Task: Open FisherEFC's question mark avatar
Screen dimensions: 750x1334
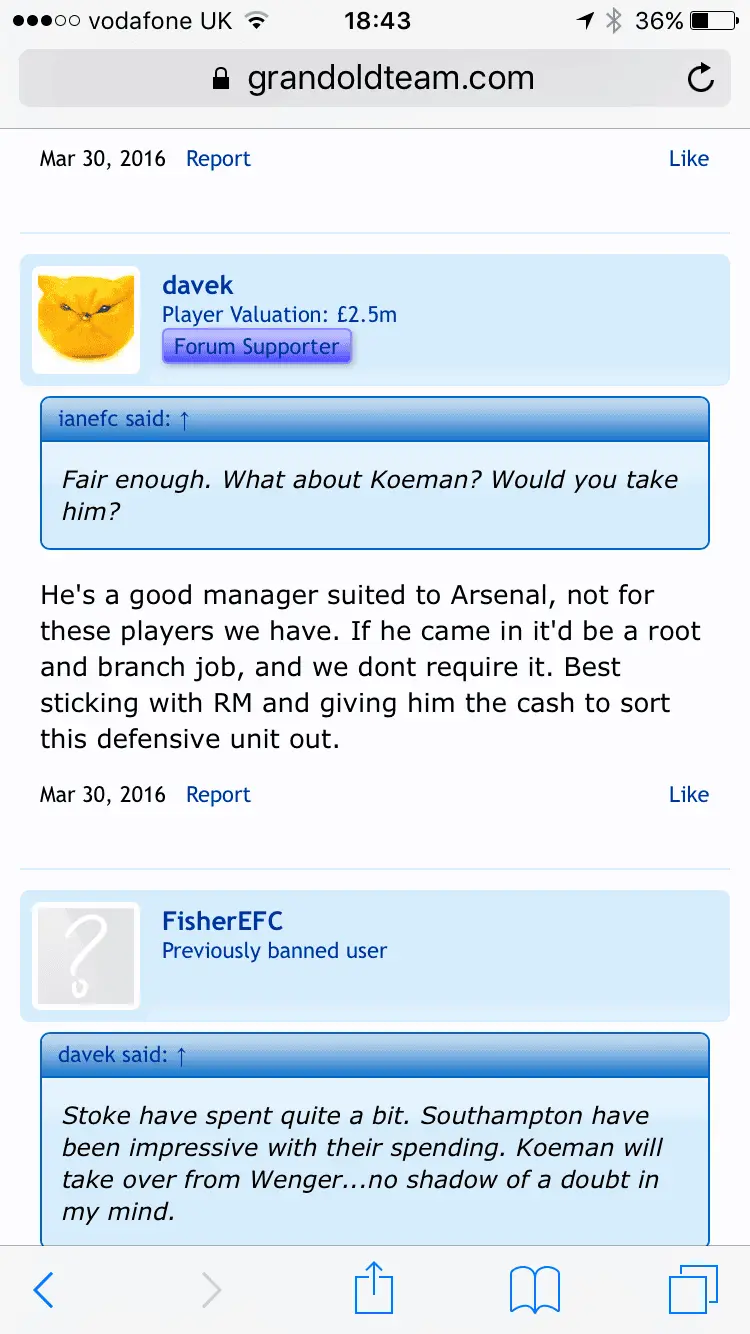Action: pyautogui.click(x=86, y=956)
